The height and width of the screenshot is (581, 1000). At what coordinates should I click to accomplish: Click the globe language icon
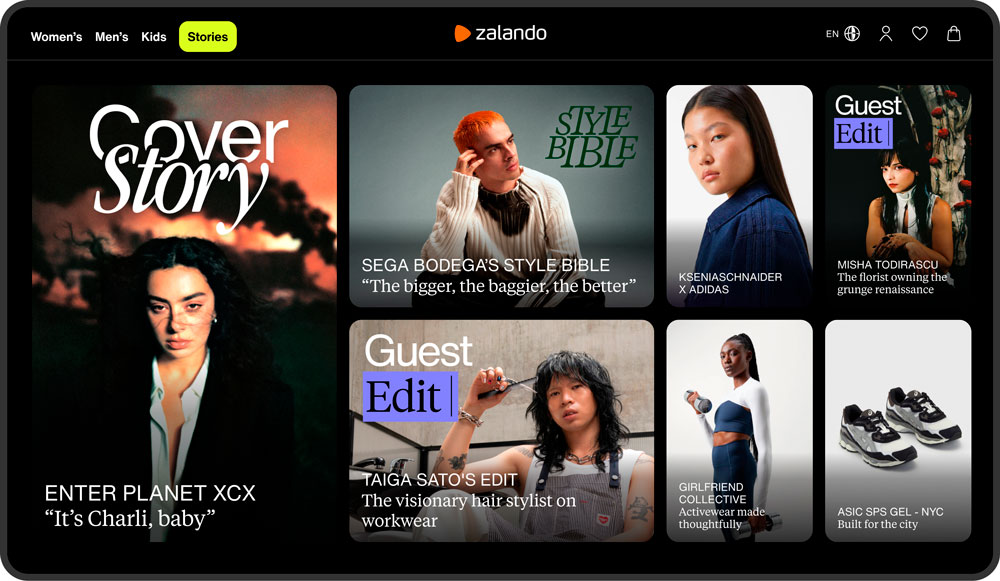[x=852, y=34]
